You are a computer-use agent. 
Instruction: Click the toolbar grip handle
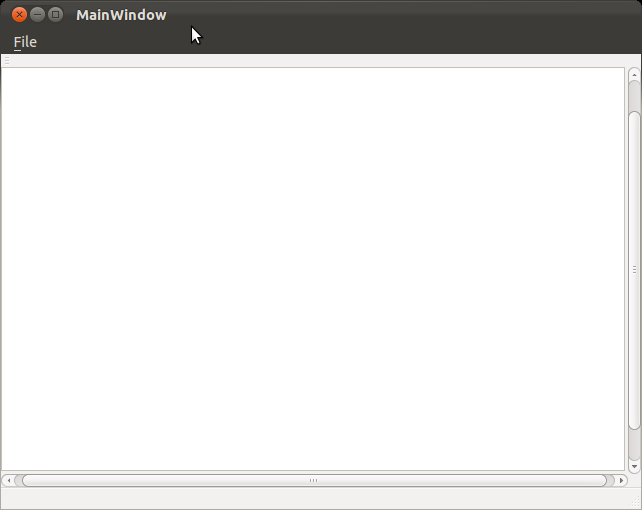coord(7,61)
